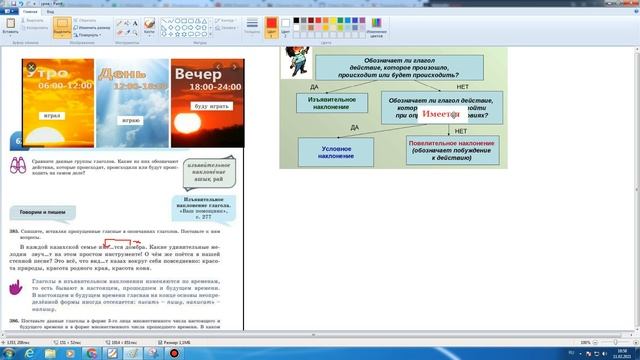Select the Fill with color bucket tool
The image size is (640, 360).
[127, 23]
